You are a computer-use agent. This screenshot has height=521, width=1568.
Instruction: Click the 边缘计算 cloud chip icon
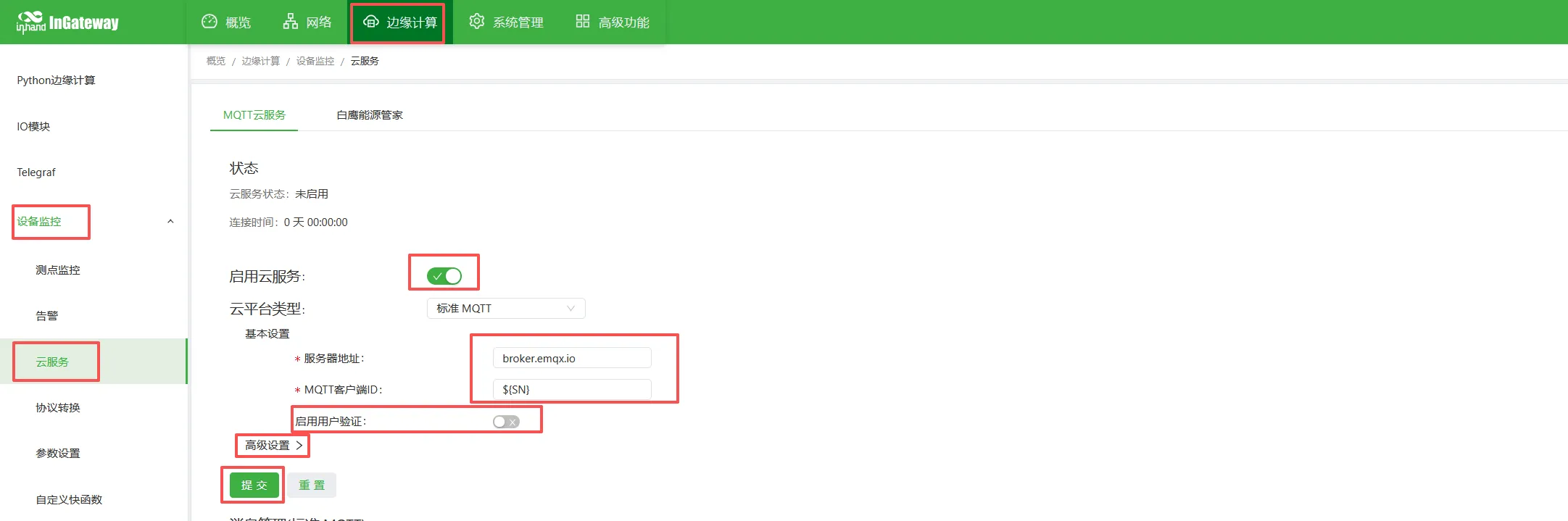coord(371,22)
